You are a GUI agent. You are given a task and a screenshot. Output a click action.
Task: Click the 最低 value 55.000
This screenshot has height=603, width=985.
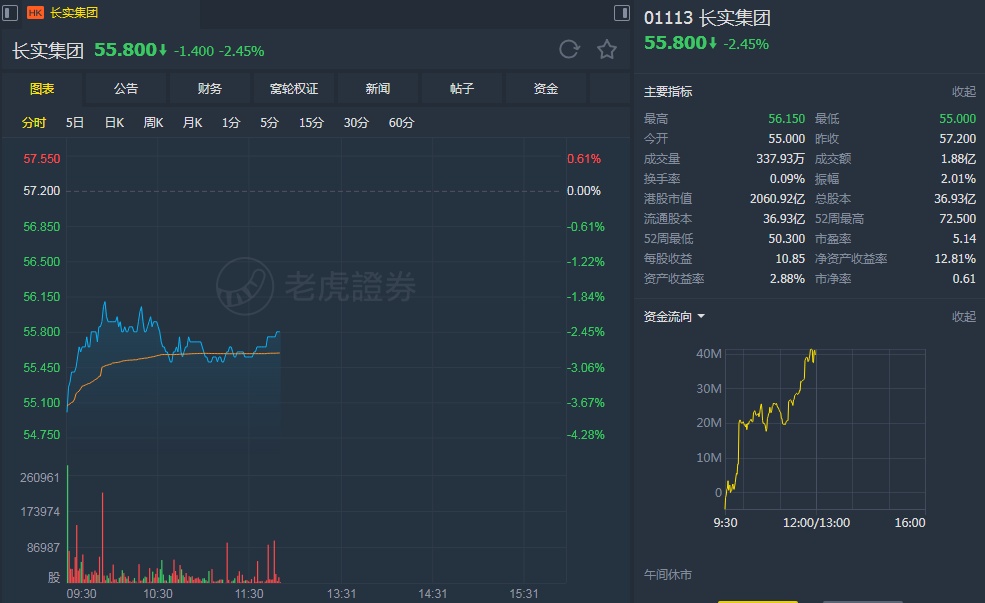[x=957, y=119]
